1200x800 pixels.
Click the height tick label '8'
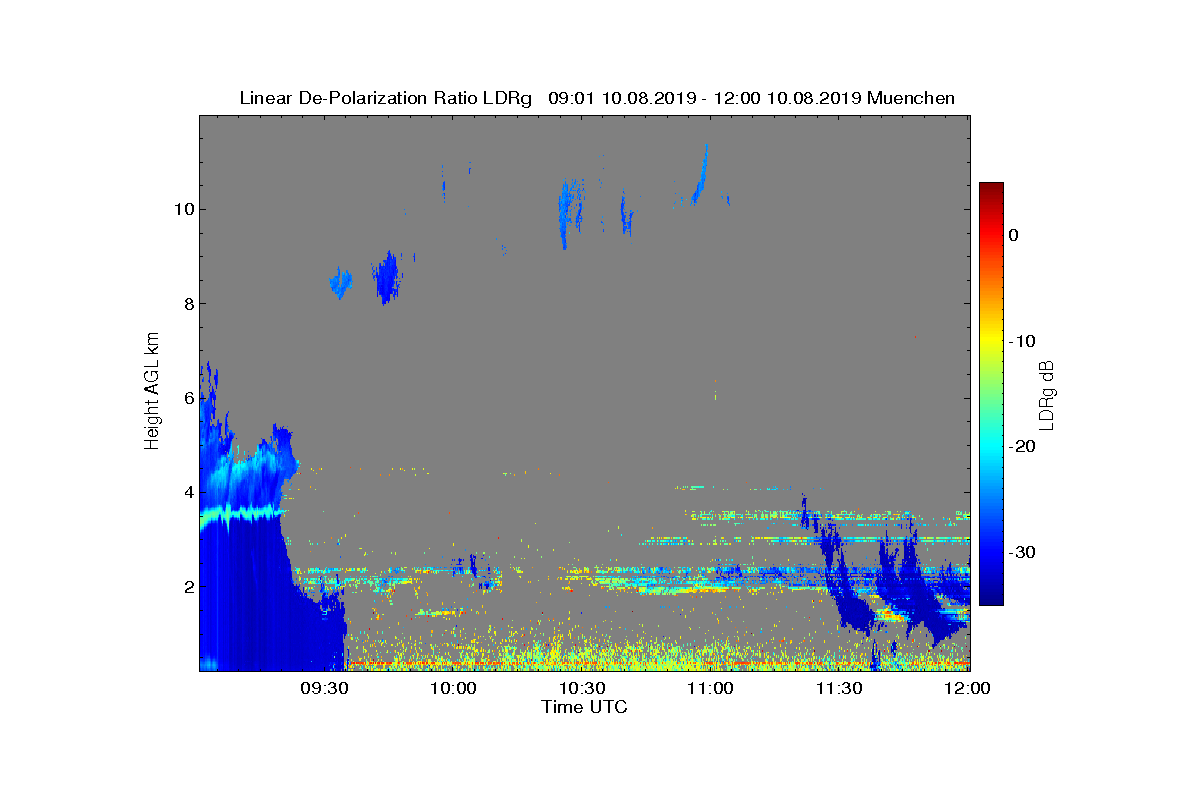pyautogui.click(x=187, y=303)
